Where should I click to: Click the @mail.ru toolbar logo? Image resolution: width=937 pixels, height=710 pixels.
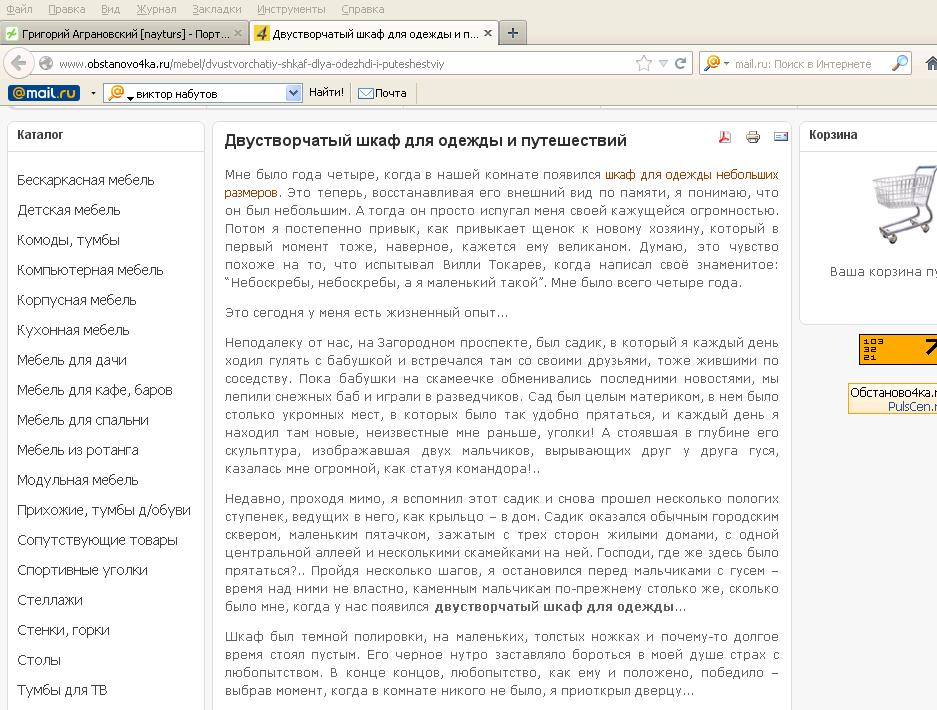tap(44, 93)
